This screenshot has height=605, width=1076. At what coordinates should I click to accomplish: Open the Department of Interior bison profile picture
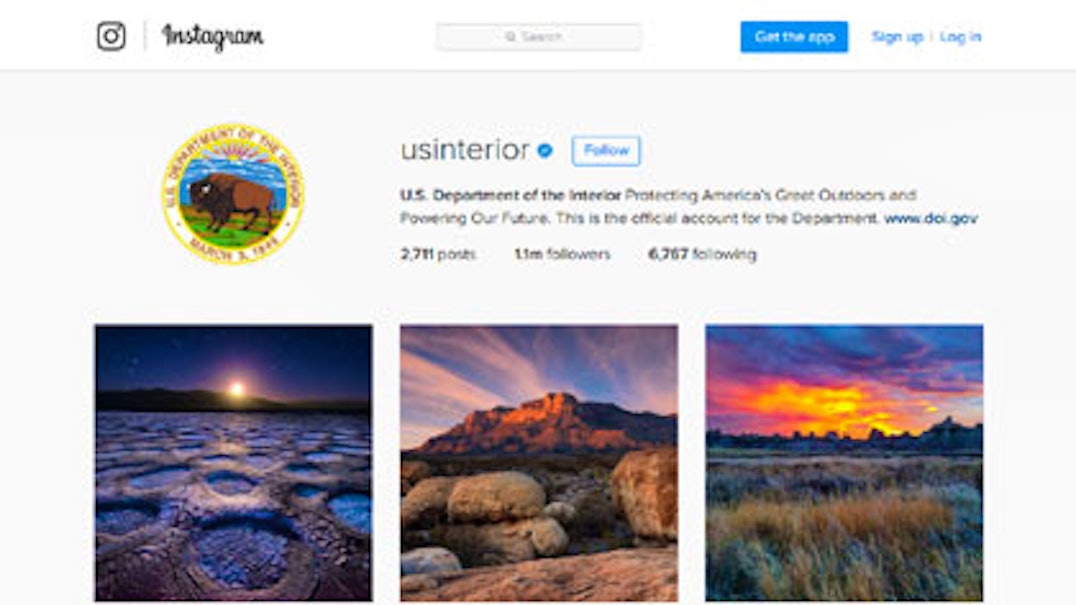coord(233,193)
